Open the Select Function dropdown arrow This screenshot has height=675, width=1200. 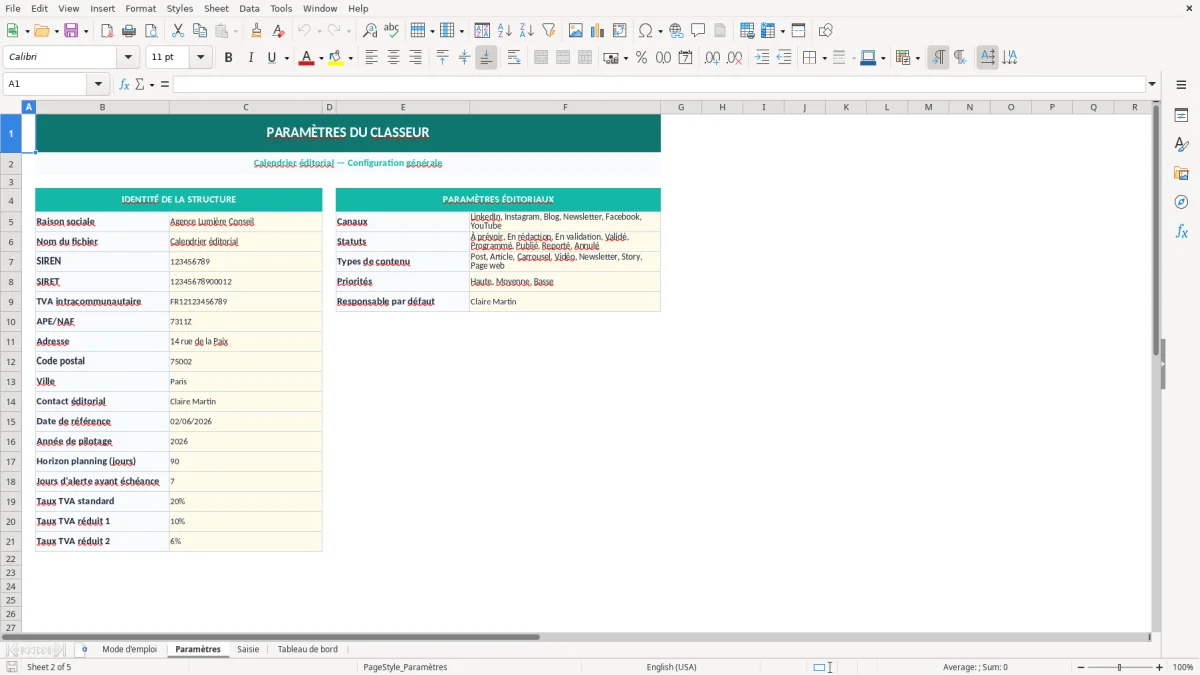point(152,84)
